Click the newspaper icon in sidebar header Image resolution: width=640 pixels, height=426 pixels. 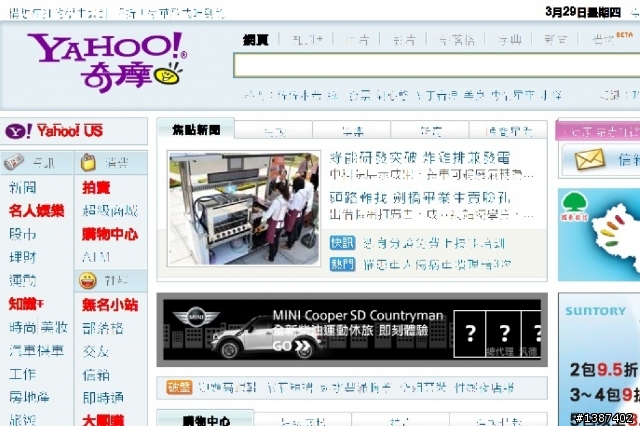point(14,162)
